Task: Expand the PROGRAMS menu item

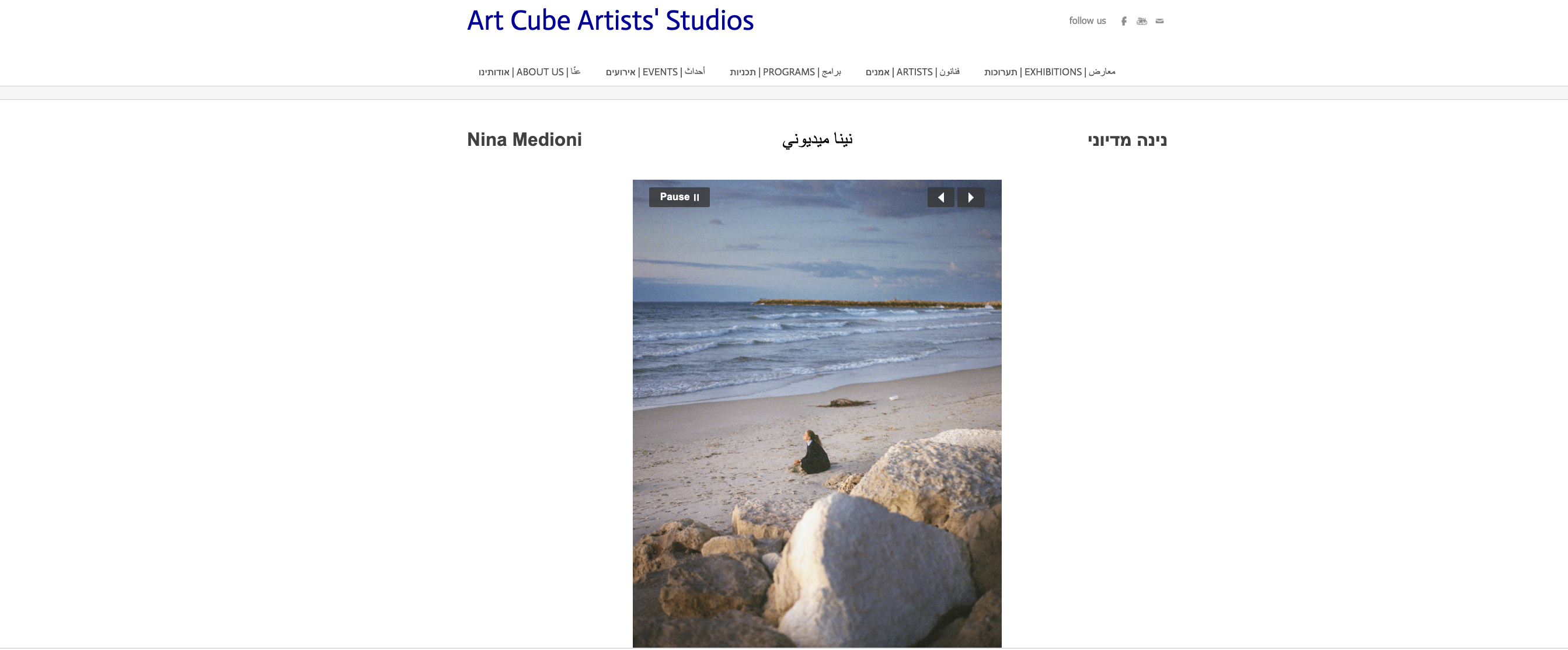Action: [x=785, y=72]
